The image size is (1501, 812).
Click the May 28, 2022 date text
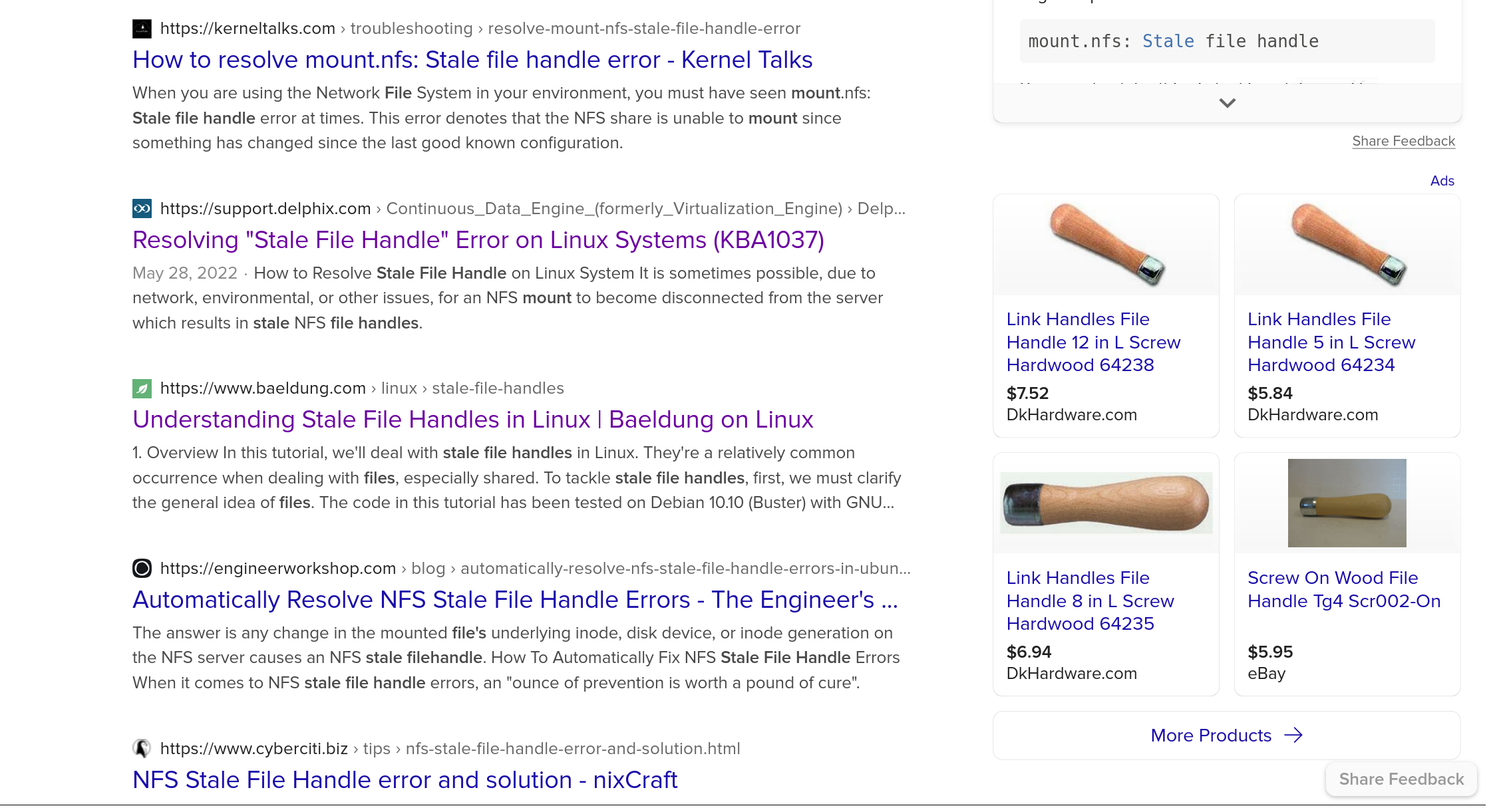[x=184, y=273]
